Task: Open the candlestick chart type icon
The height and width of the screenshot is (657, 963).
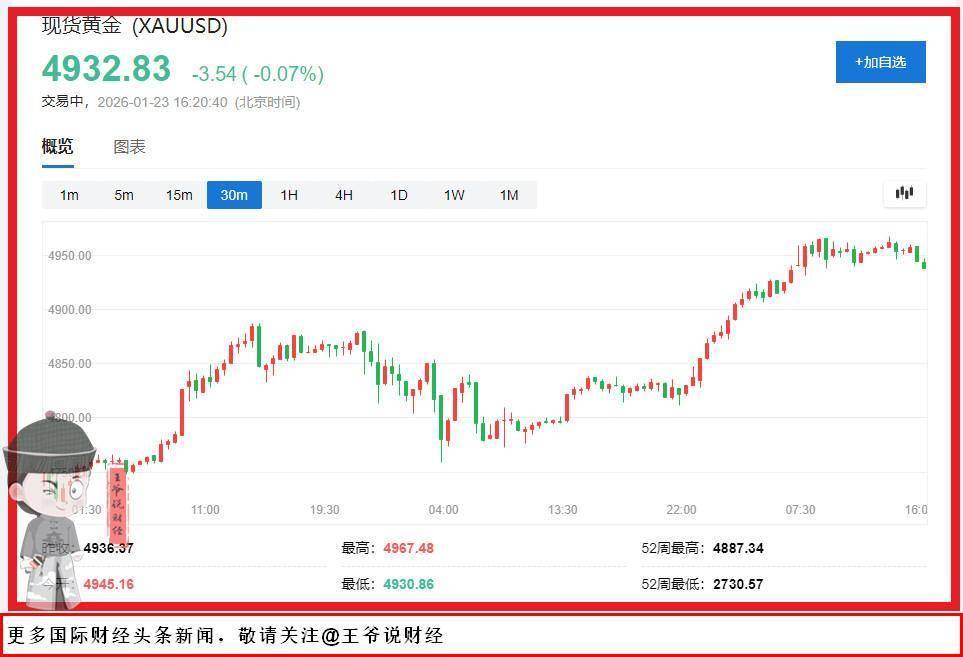Action: point(904,193)
